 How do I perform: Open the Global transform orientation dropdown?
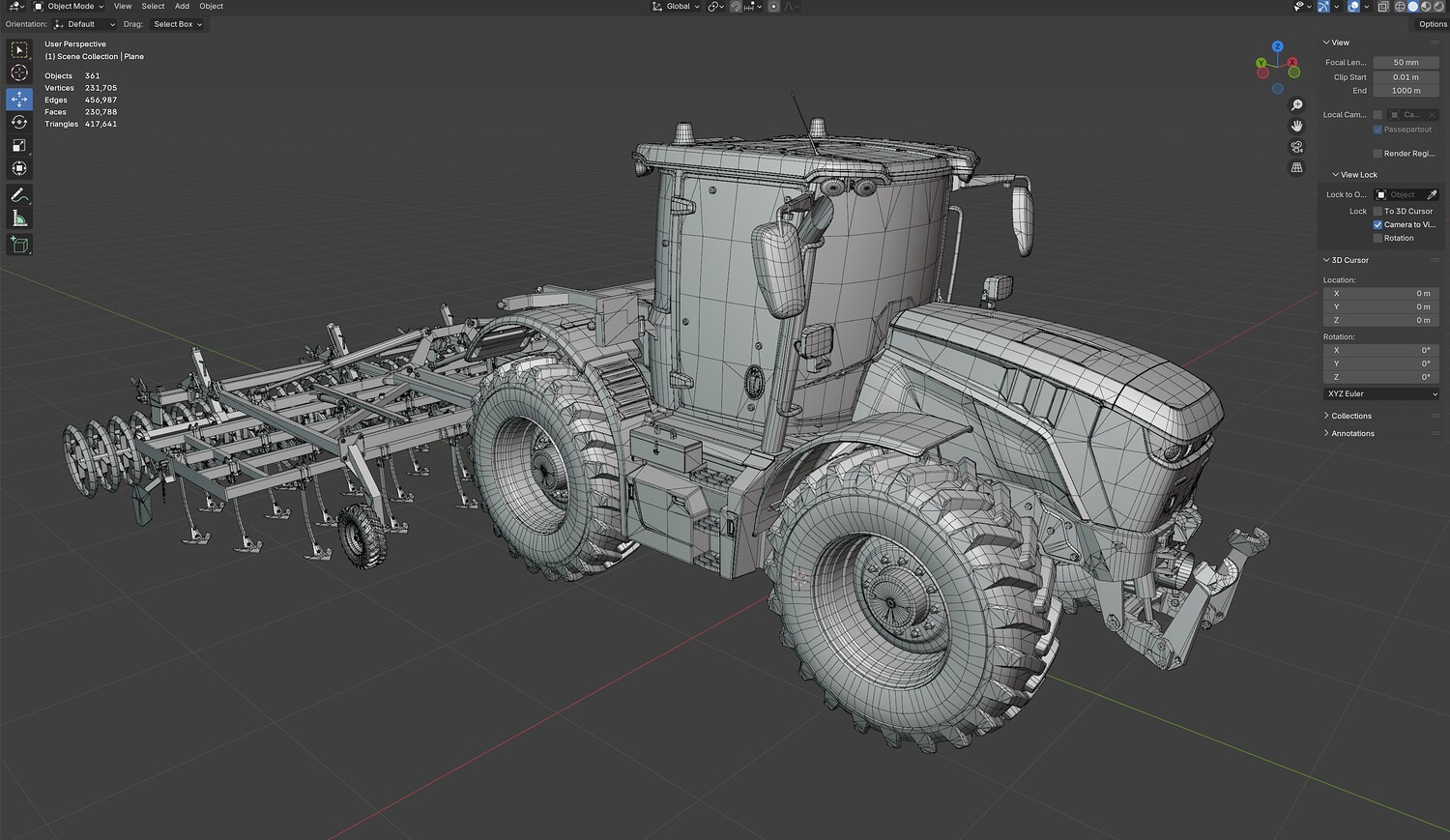coord(676,7)
